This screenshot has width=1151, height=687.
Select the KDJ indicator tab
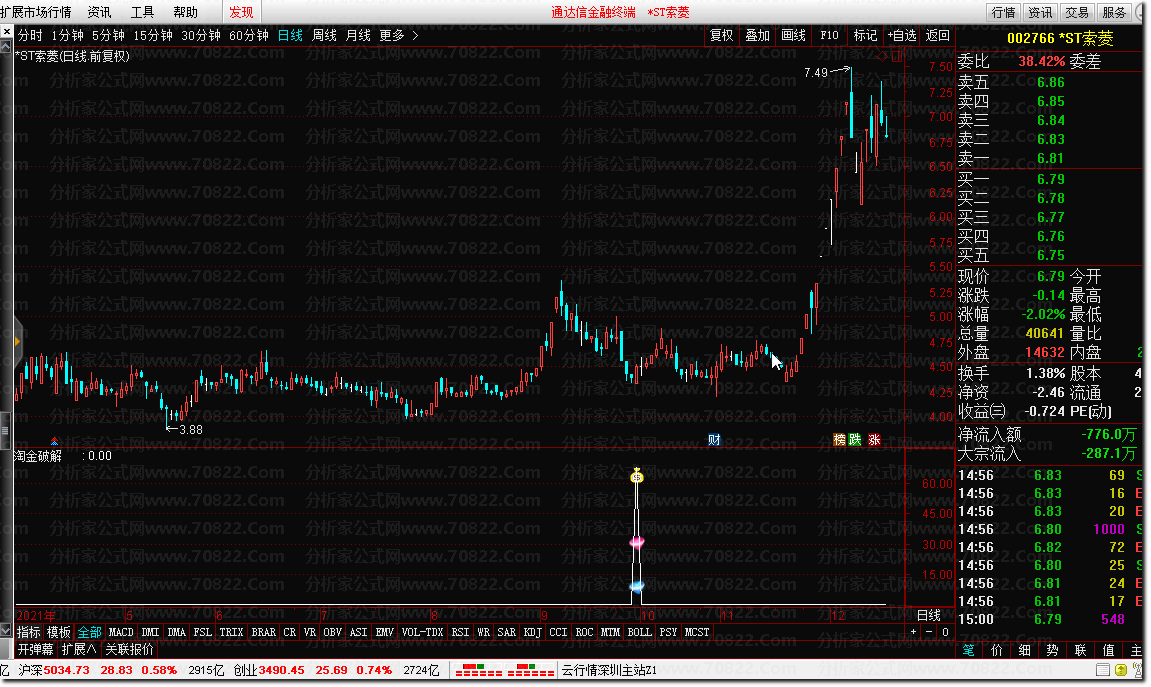pyautogui.click(x=532, y=632)
